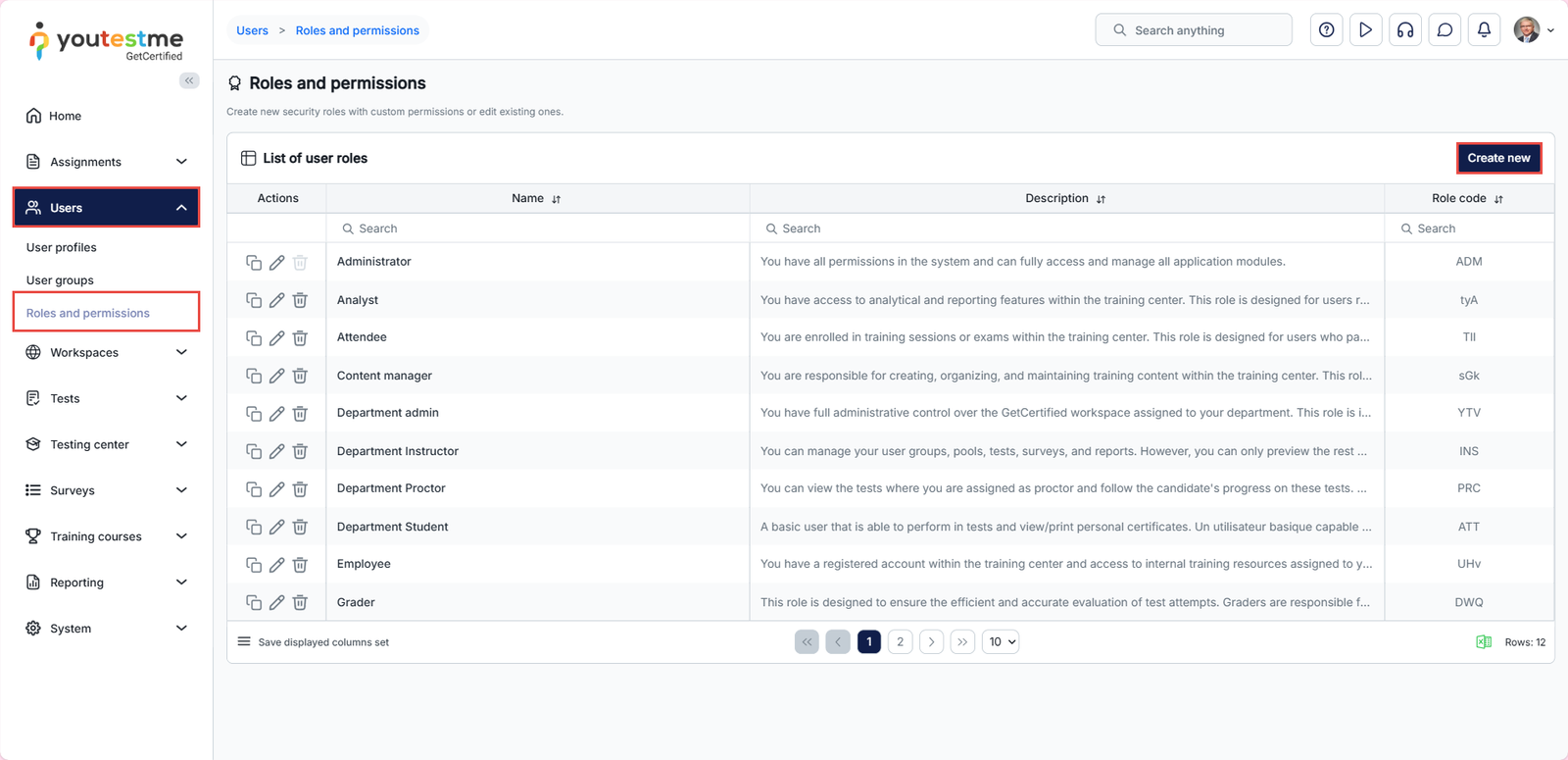Viewport: 1568px width, 760px height.
Task: Delete the Department Proctor role
Action: [300, 488]
